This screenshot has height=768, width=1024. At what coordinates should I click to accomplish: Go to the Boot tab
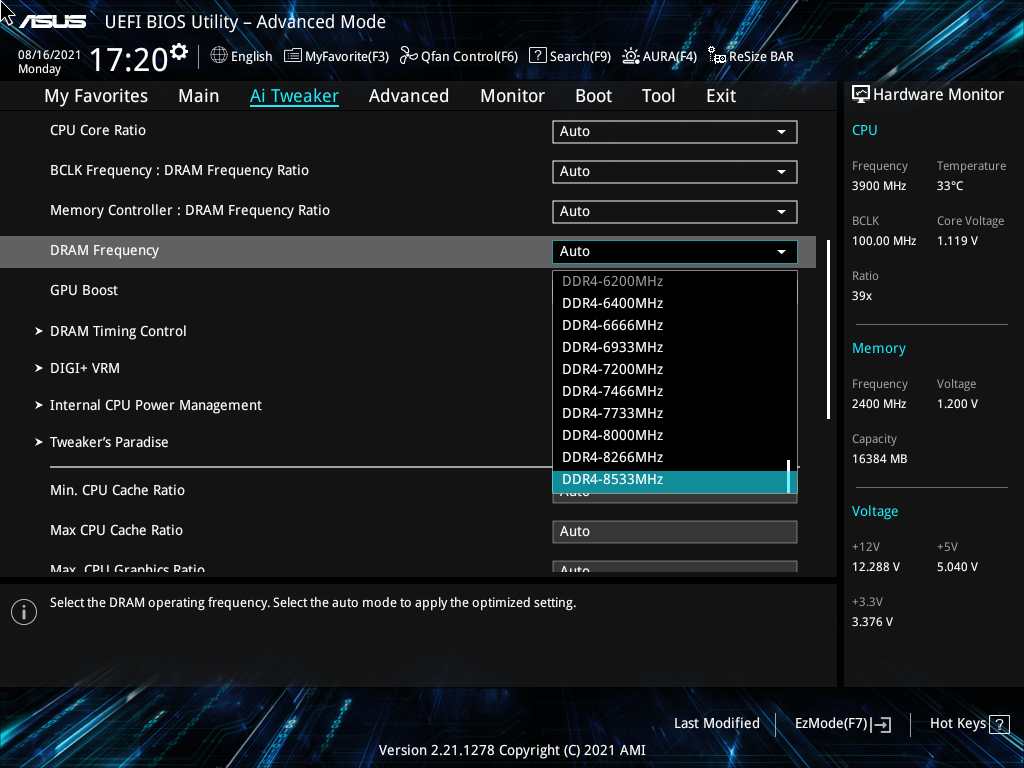(594, 96)
